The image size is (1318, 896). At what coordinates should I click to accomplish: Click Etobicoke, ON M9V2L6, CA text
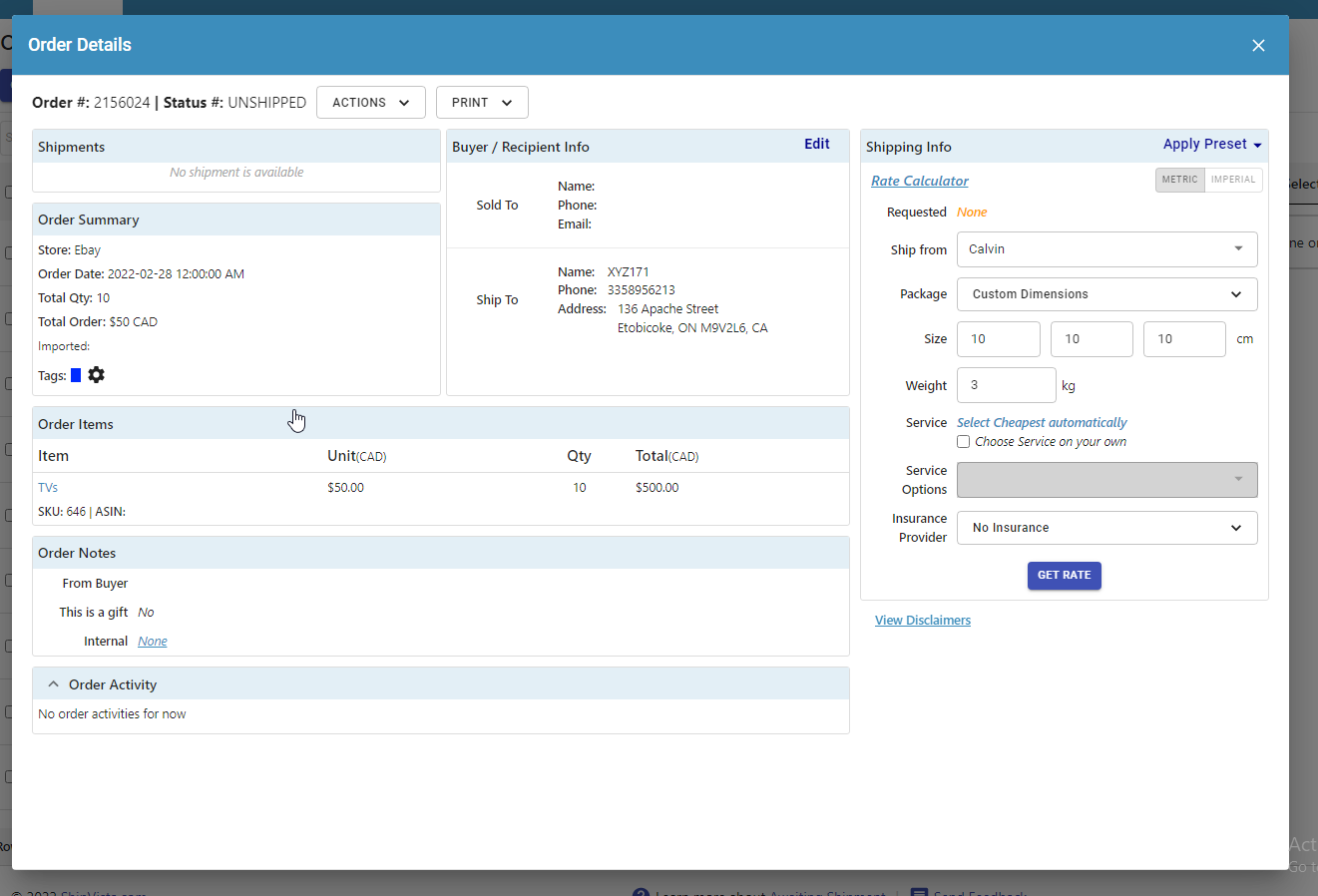tap(692, 328)
